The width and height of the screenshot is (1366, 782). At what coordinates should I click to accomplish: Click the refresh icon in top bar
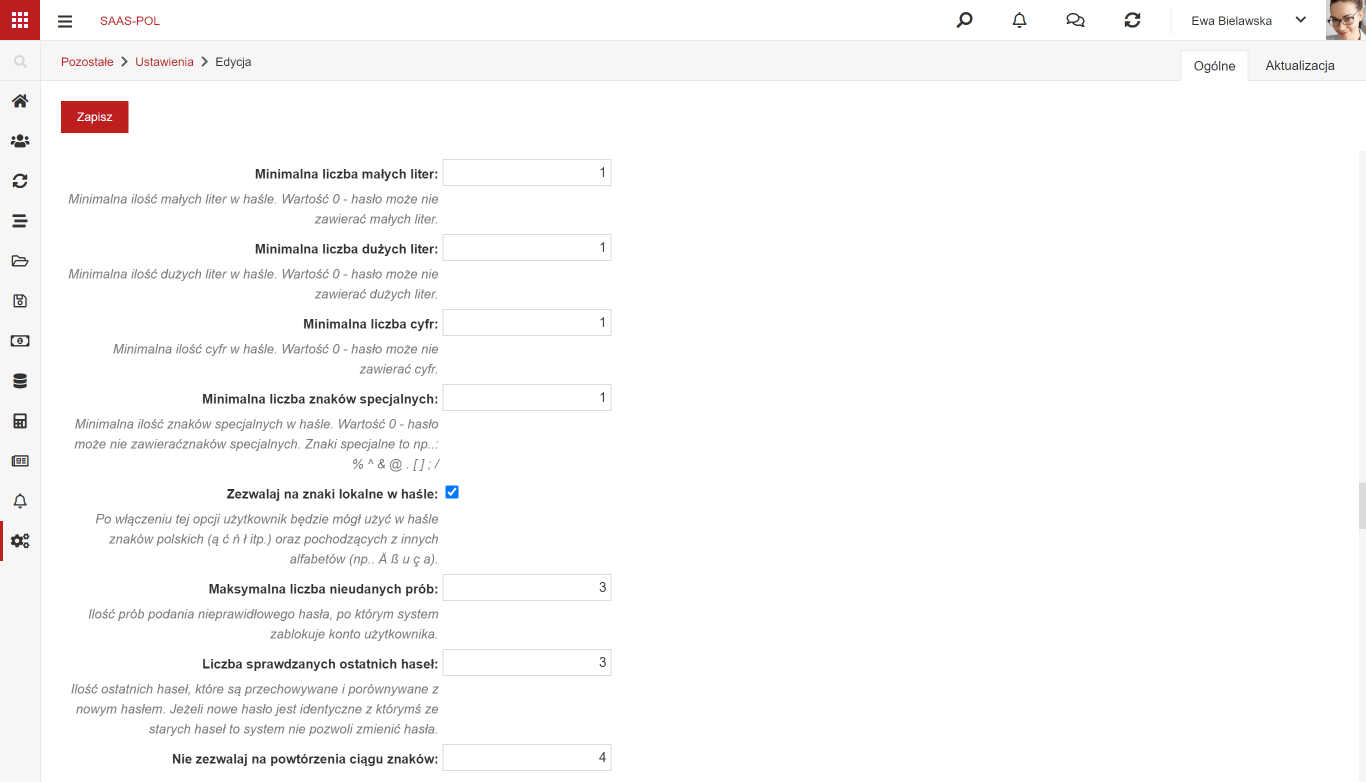pyautogui.click(x=1132, y=20)
